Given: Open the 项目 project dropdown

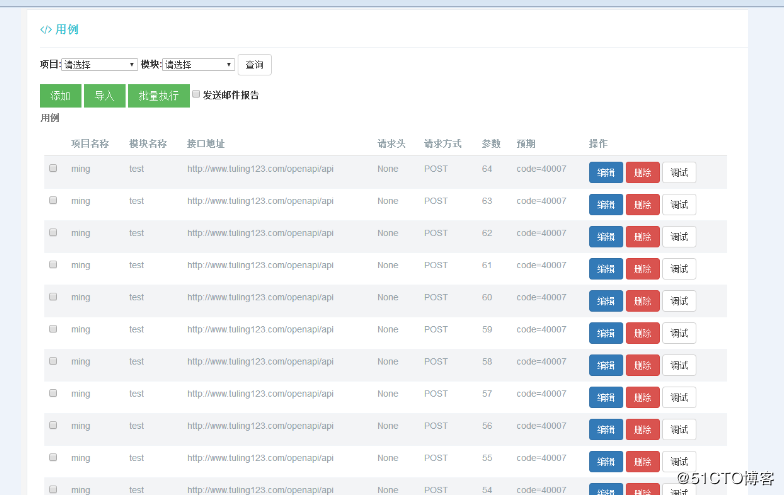Looking at the screenshot, I should click(99, 65).
